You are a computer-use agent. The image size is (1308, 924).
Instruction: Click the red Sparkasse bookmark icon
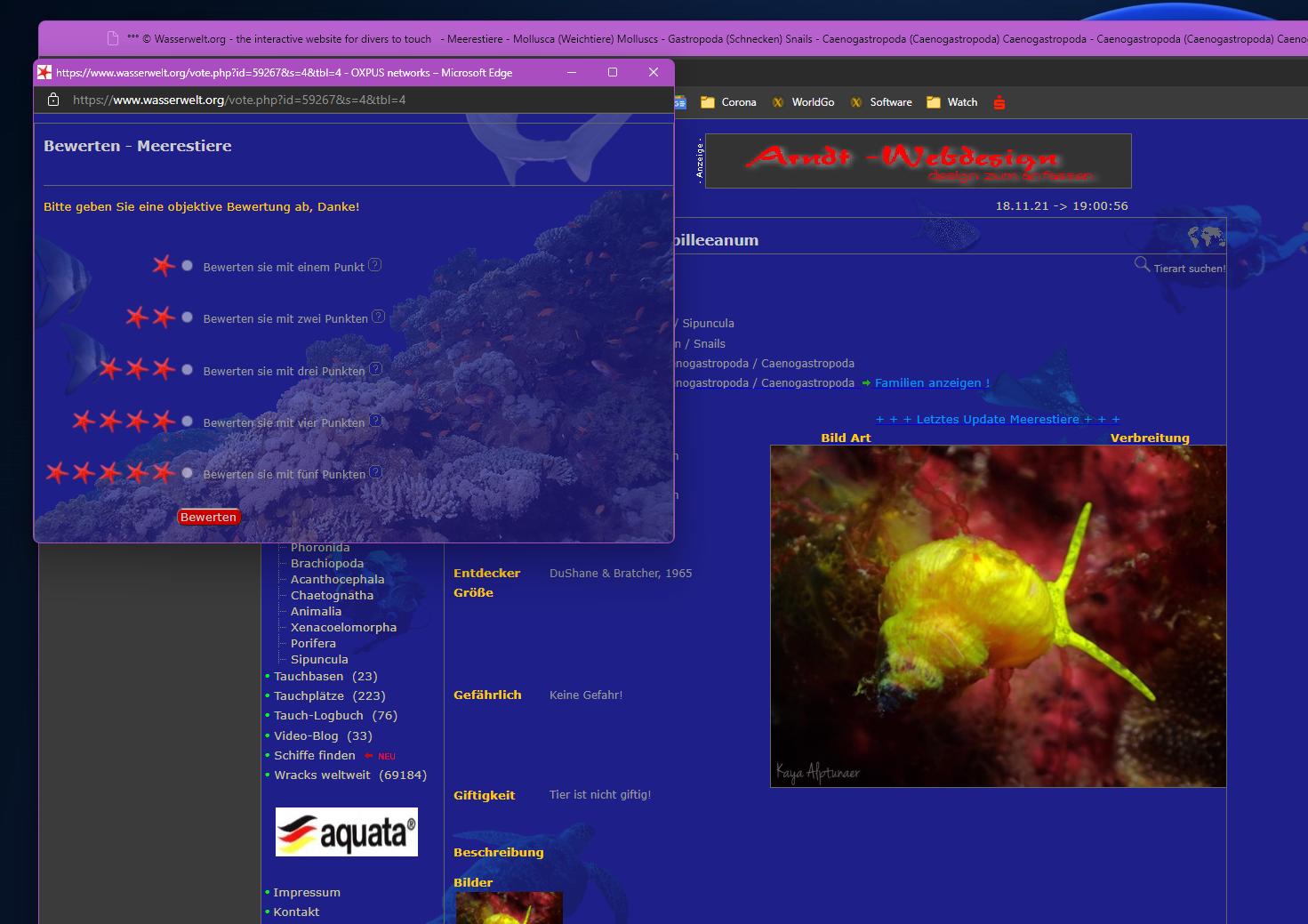pos(999,102)
